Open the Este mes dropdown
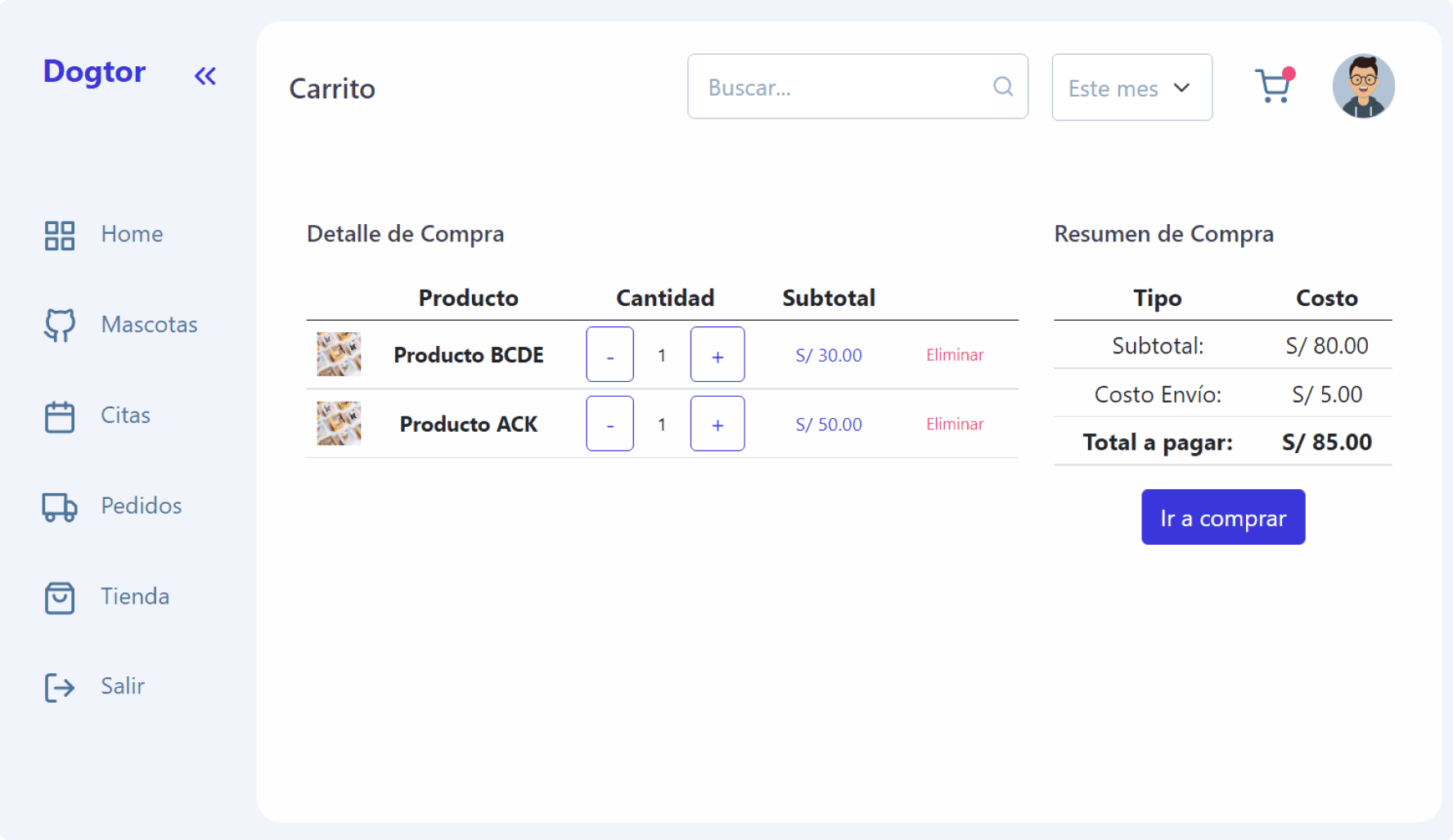The width and height of the screenshot is (1453, 840). point(1131,88)
